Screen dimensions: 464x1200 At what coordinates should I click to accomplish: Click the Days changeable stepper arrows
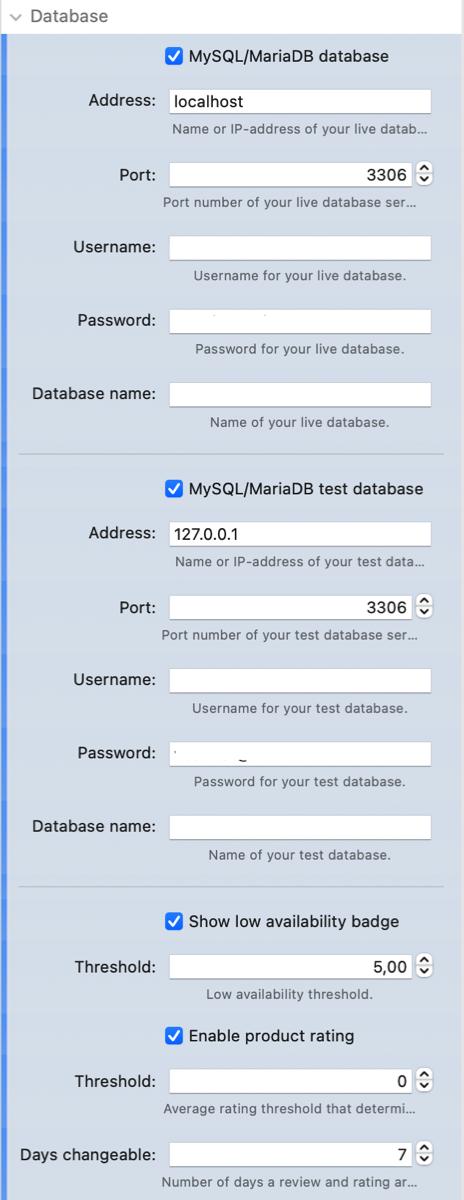click(x=424, y=1155)
